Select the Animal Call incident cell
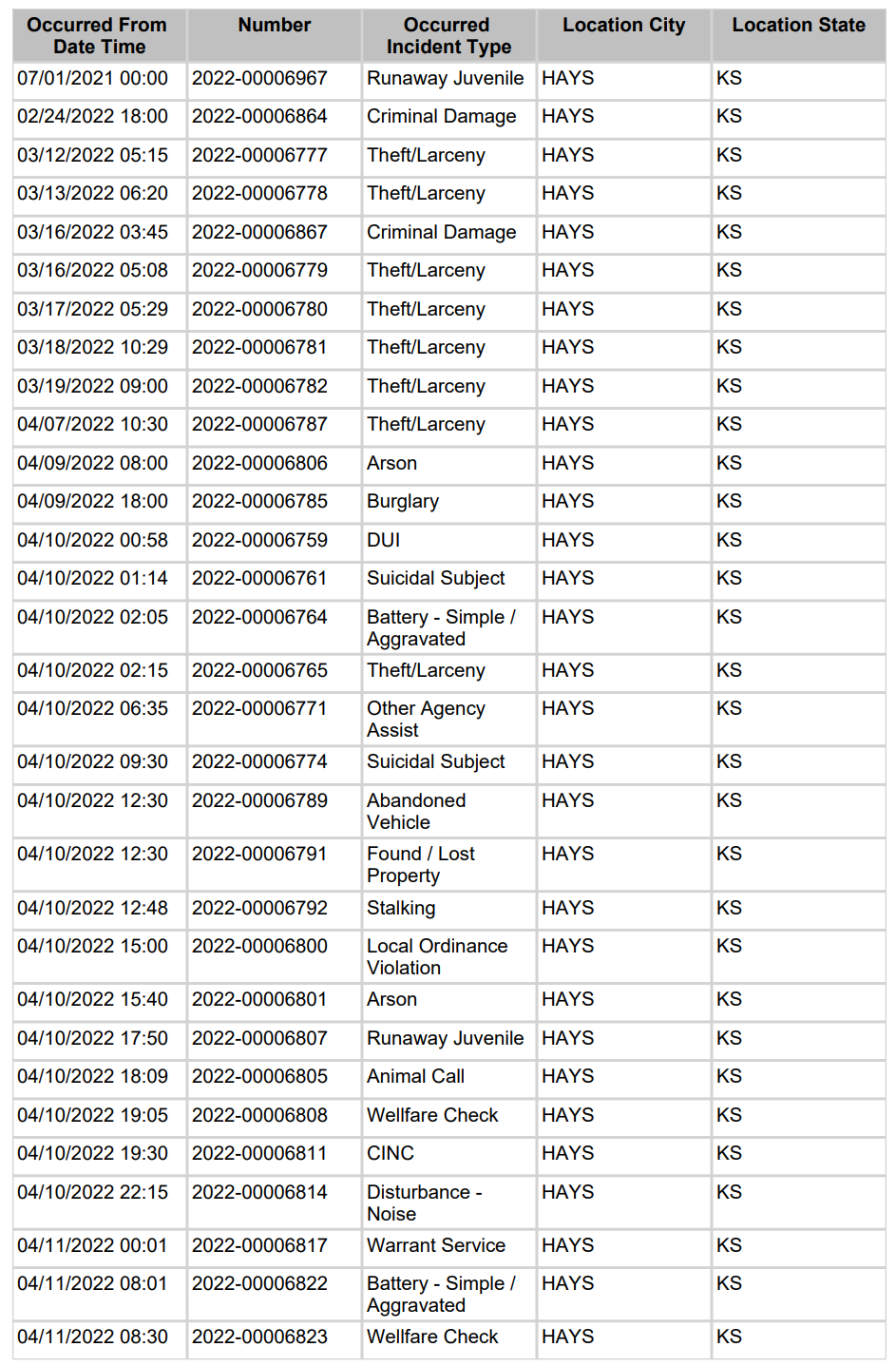896x1366 pixels. tap(415, 1077)
